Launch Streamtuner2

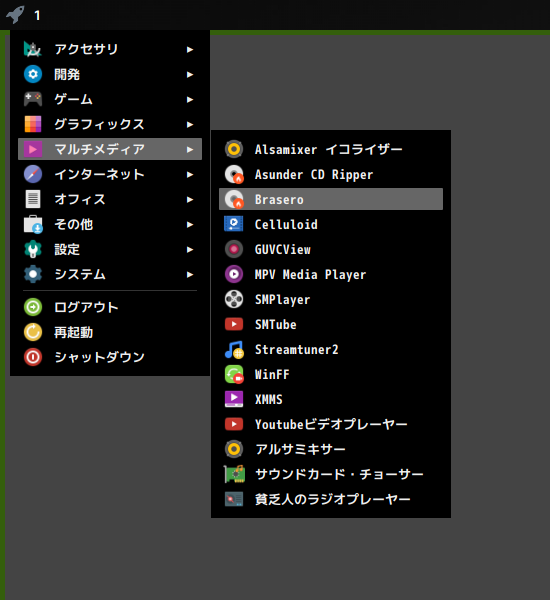[x=331, y=349]
